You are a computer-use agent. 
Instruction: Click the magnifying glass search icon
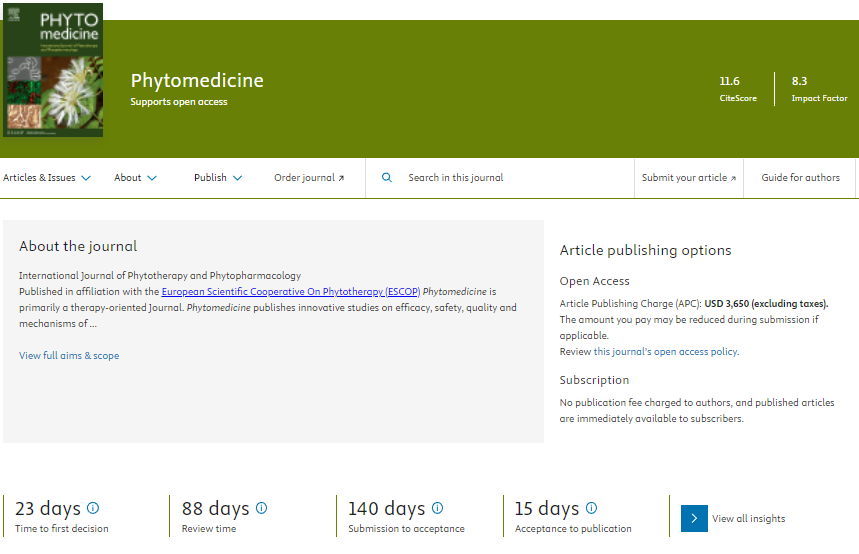(x=387, y=178)
